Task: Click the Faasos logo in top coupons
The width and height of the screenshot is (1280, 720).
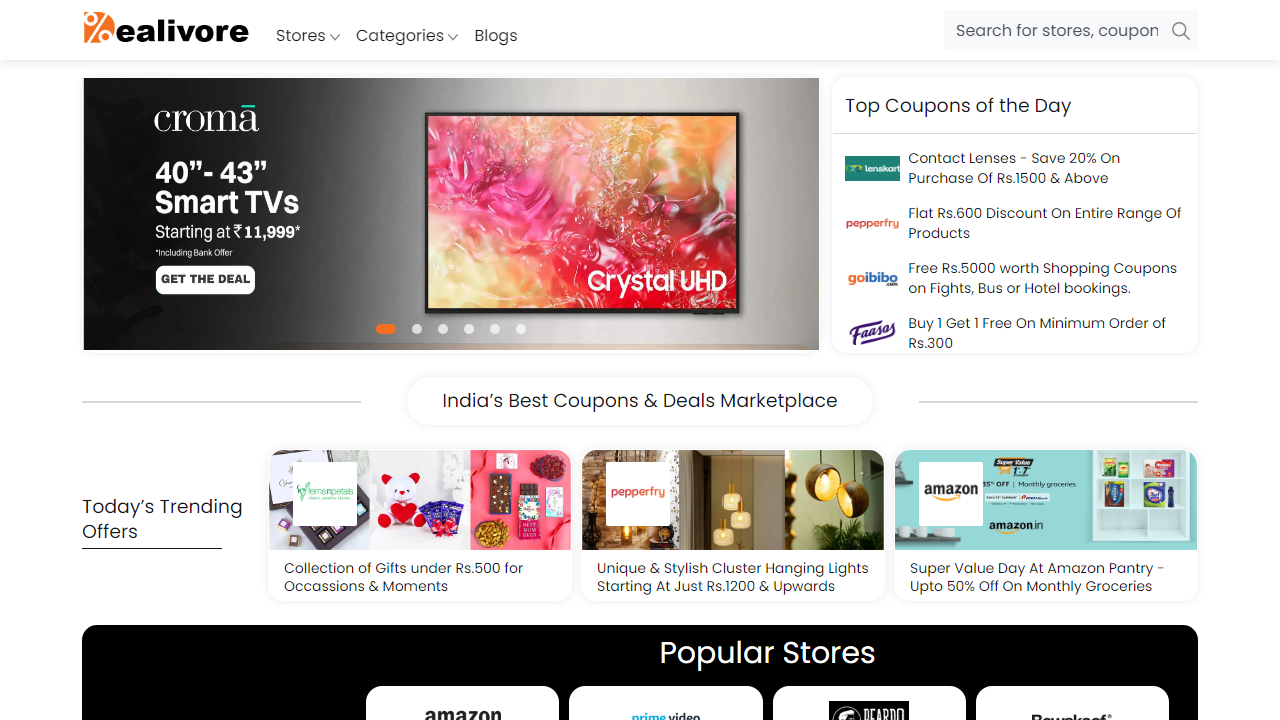Action: pos(872,332)
